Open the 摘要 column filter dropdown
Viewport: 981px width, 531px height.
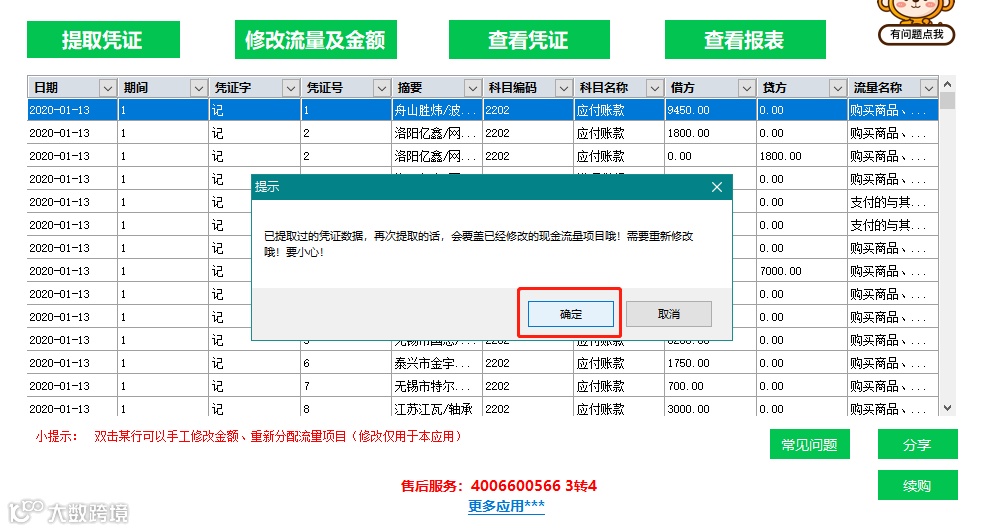coord(473,88)
